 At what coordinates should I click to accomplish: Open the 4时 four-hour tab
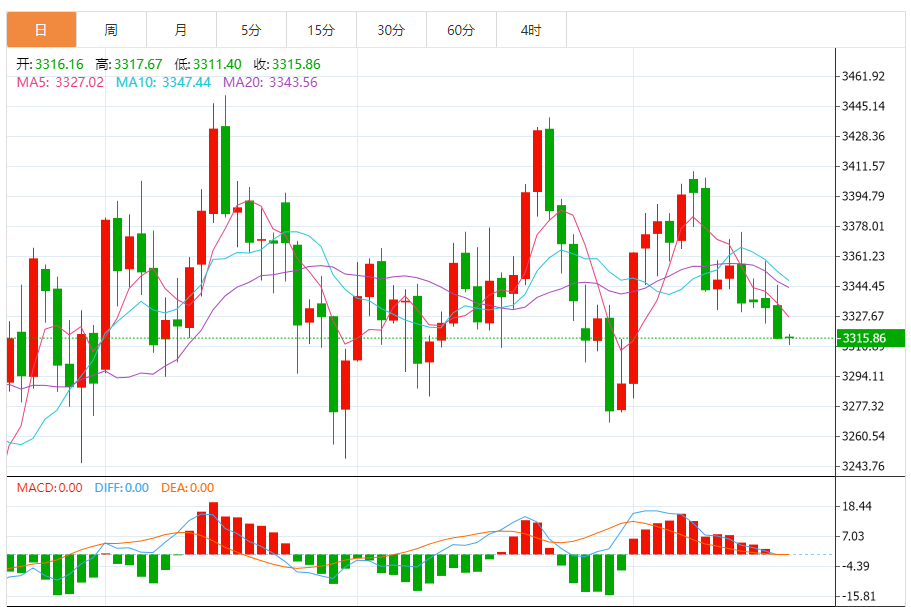pos(531,30)
